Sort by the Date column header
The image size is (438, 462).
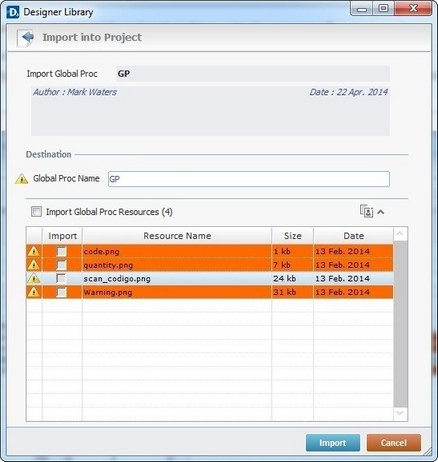point(353,236)
